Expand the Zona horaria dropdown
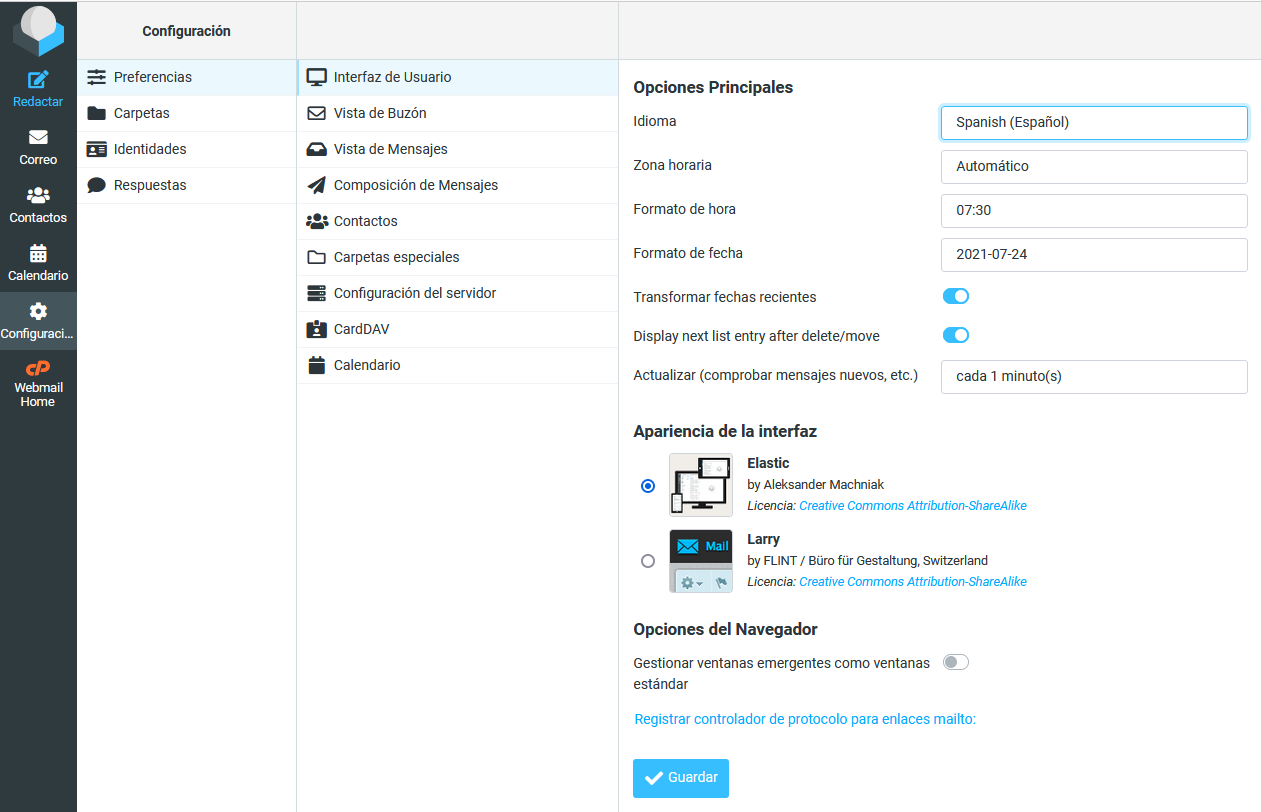 1093,166
